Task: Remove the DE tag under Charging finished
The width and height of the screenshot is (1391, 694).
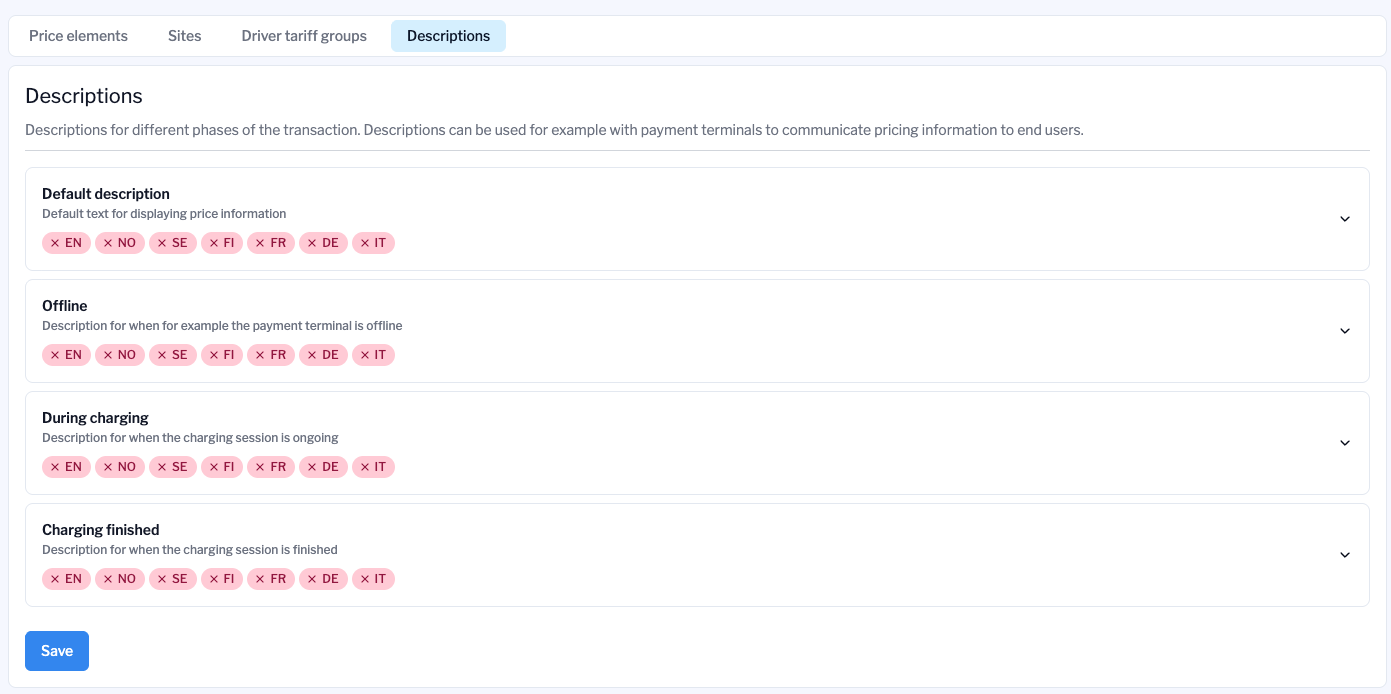Action: 313,578
